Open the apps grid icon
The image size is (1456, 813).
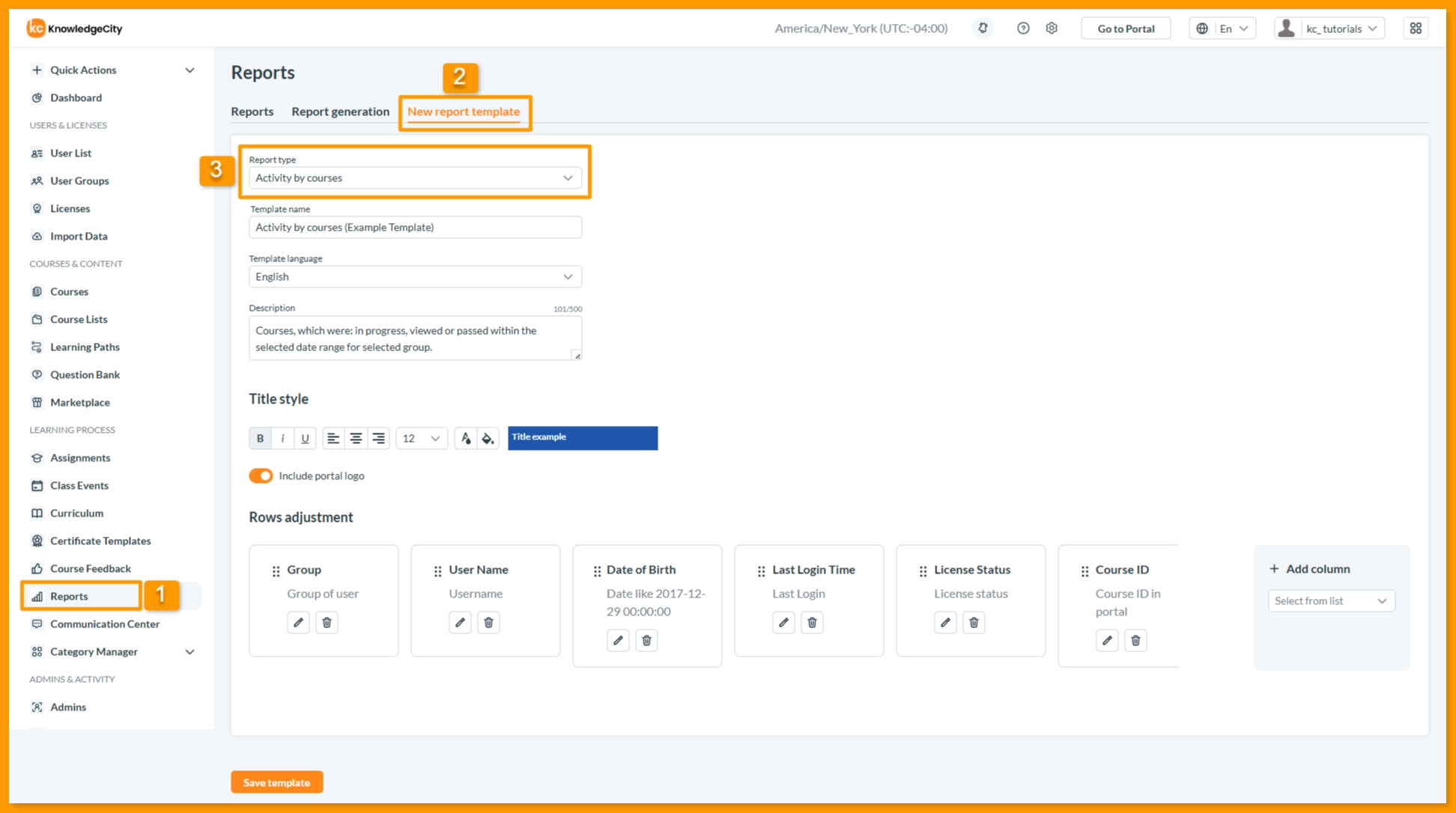click(1416, 28)
